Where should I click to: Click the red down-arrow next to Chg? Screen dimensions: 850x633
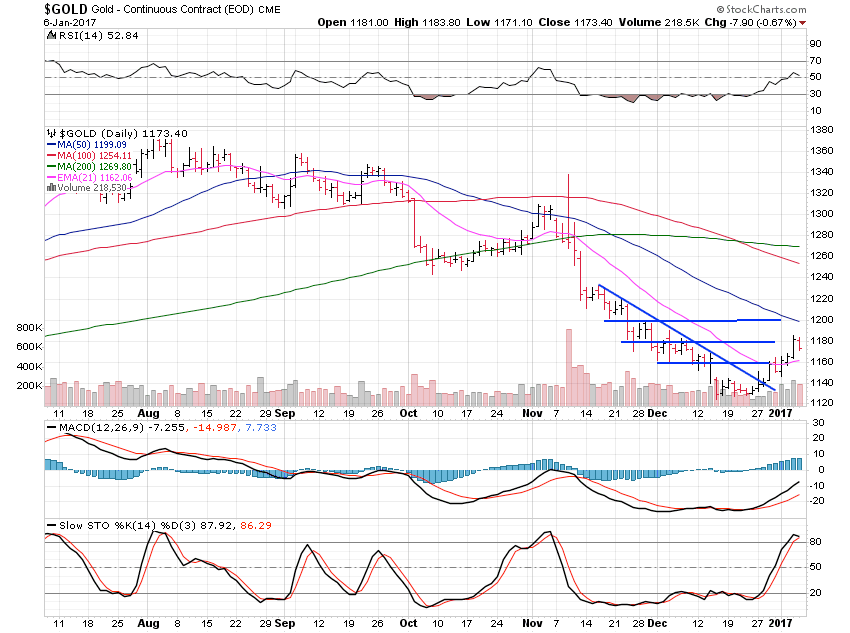pyautogui.click(x=802, y=23)
